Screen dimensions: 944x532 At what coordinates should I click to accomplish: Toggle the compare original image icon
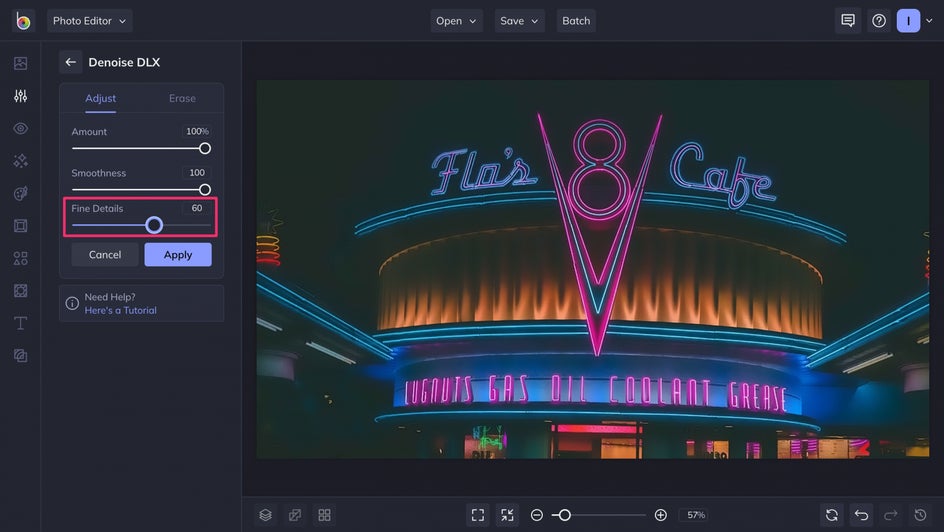(295, 515)
